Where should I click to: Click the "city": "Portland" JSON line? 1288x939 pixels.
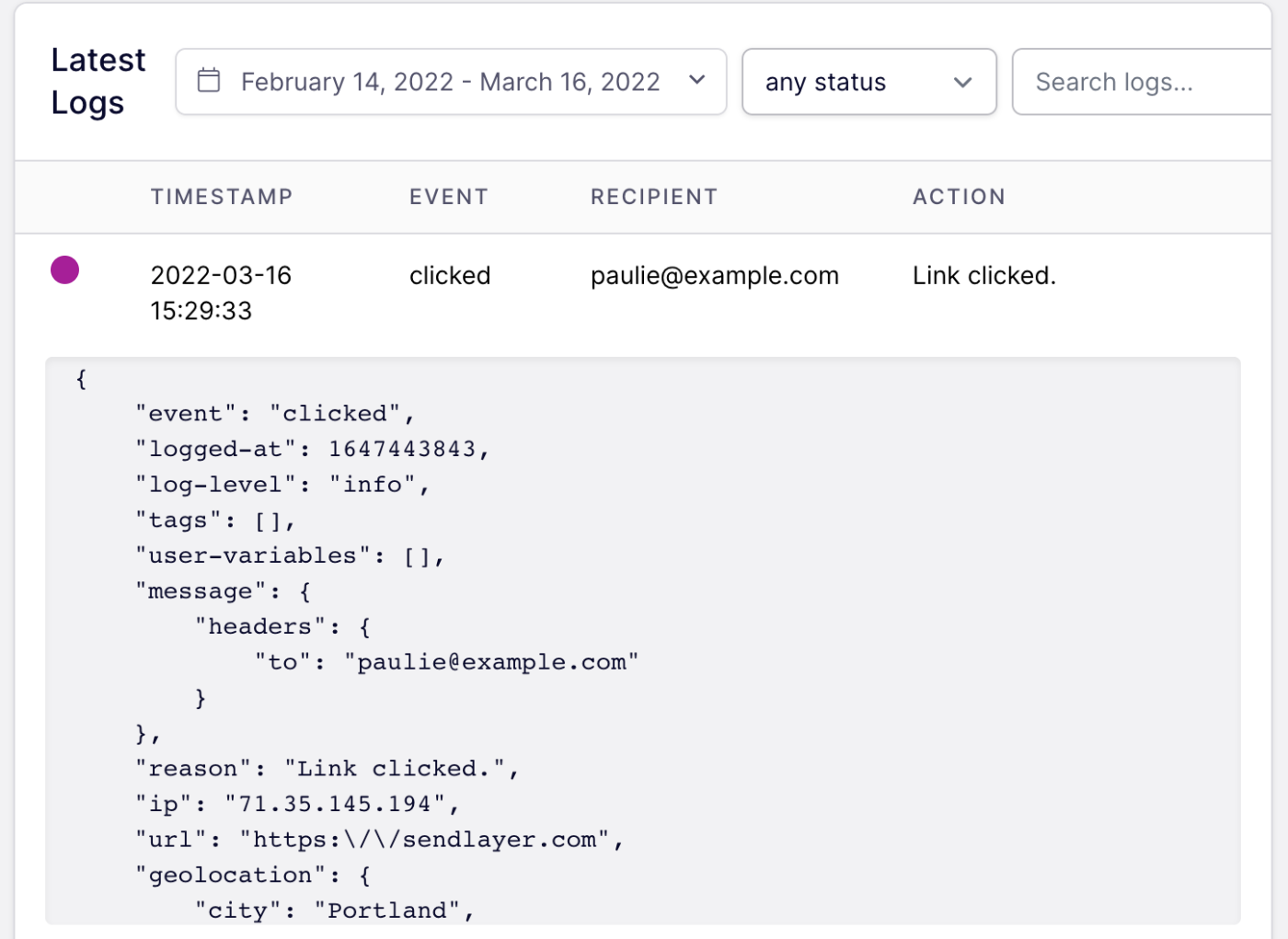tap(334, 910)
